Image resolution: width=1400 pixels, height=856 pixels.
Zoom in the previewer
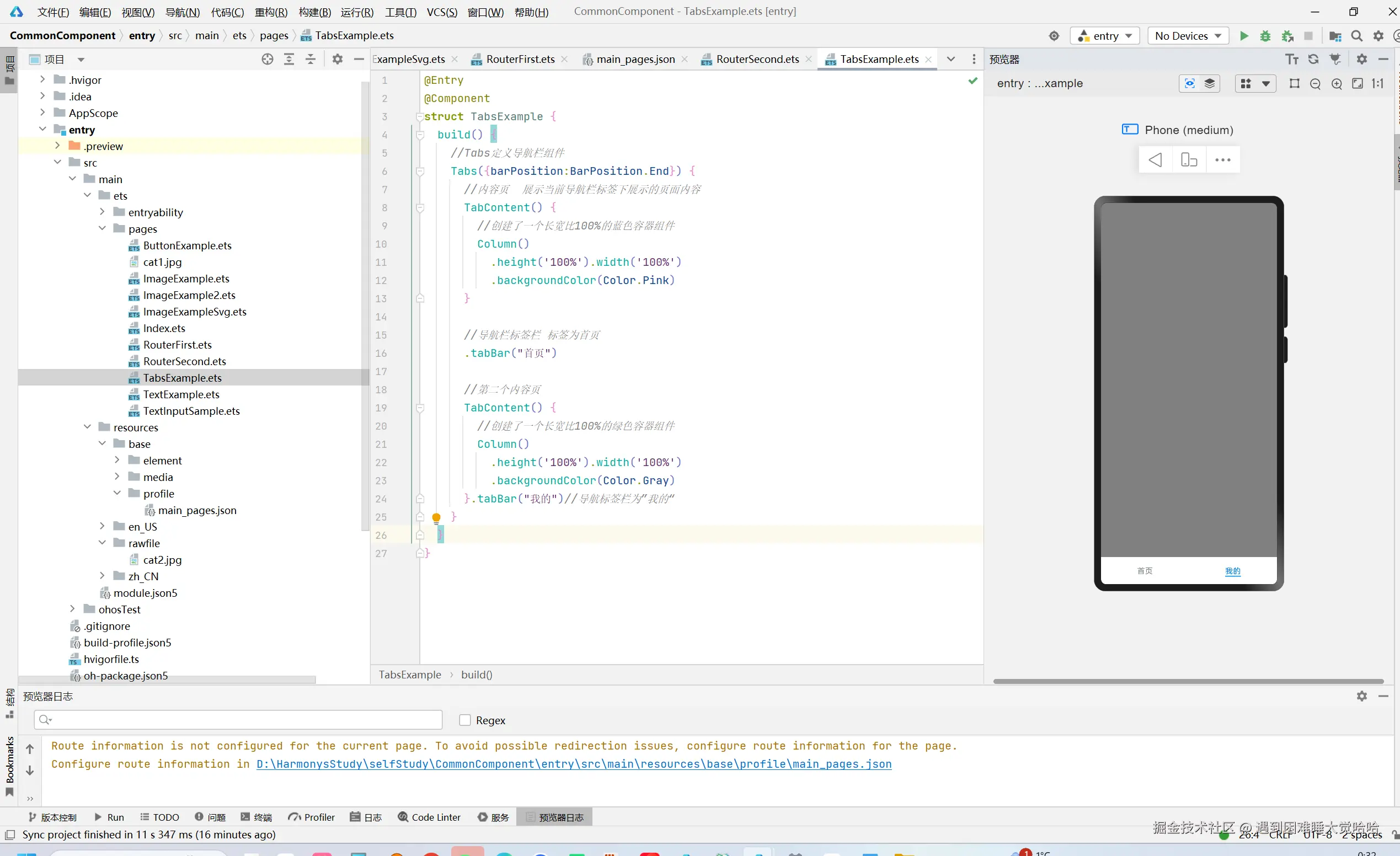[1337, 83]
